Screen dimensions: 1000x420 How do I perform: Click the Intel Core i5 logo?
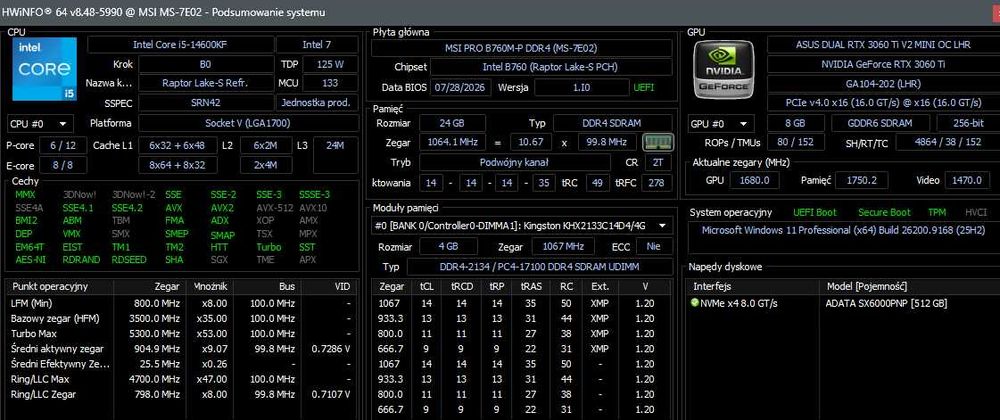click(45, 69)
